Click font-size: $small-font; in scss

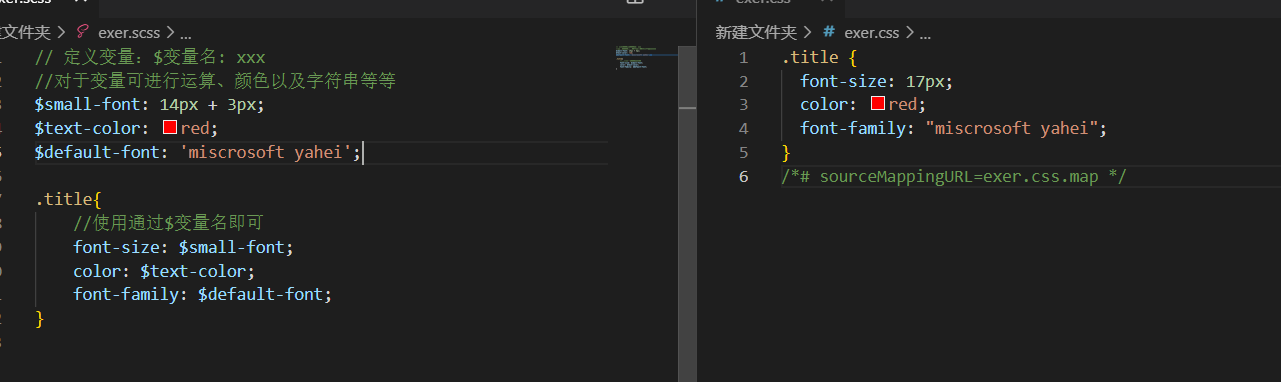(x=183, y=247)
